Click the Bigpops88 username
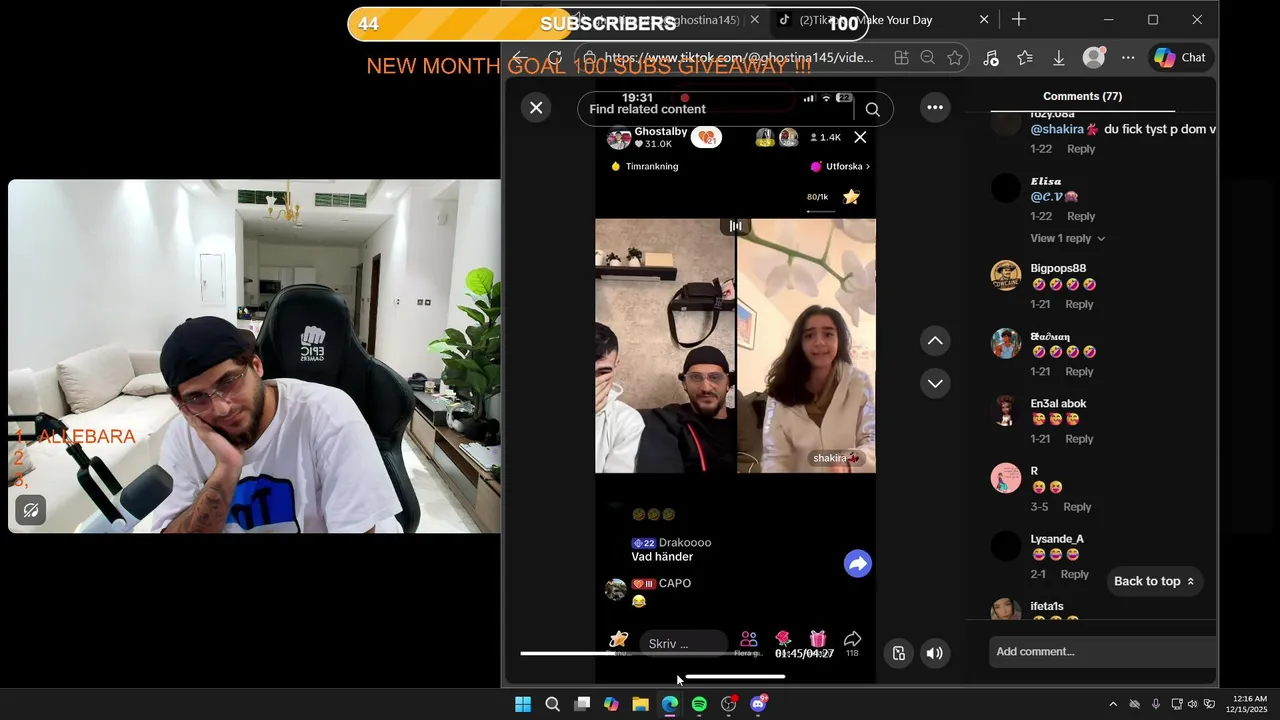 click(x=1058, y=268)
